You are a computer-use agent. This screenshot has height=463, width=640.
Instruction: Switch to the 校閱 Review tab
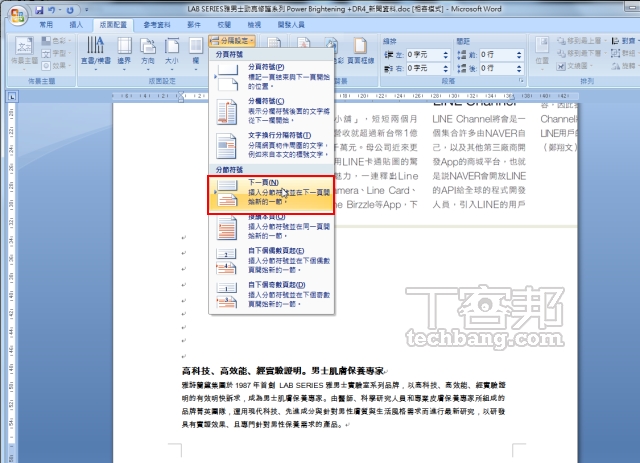[x=224, y=25]
